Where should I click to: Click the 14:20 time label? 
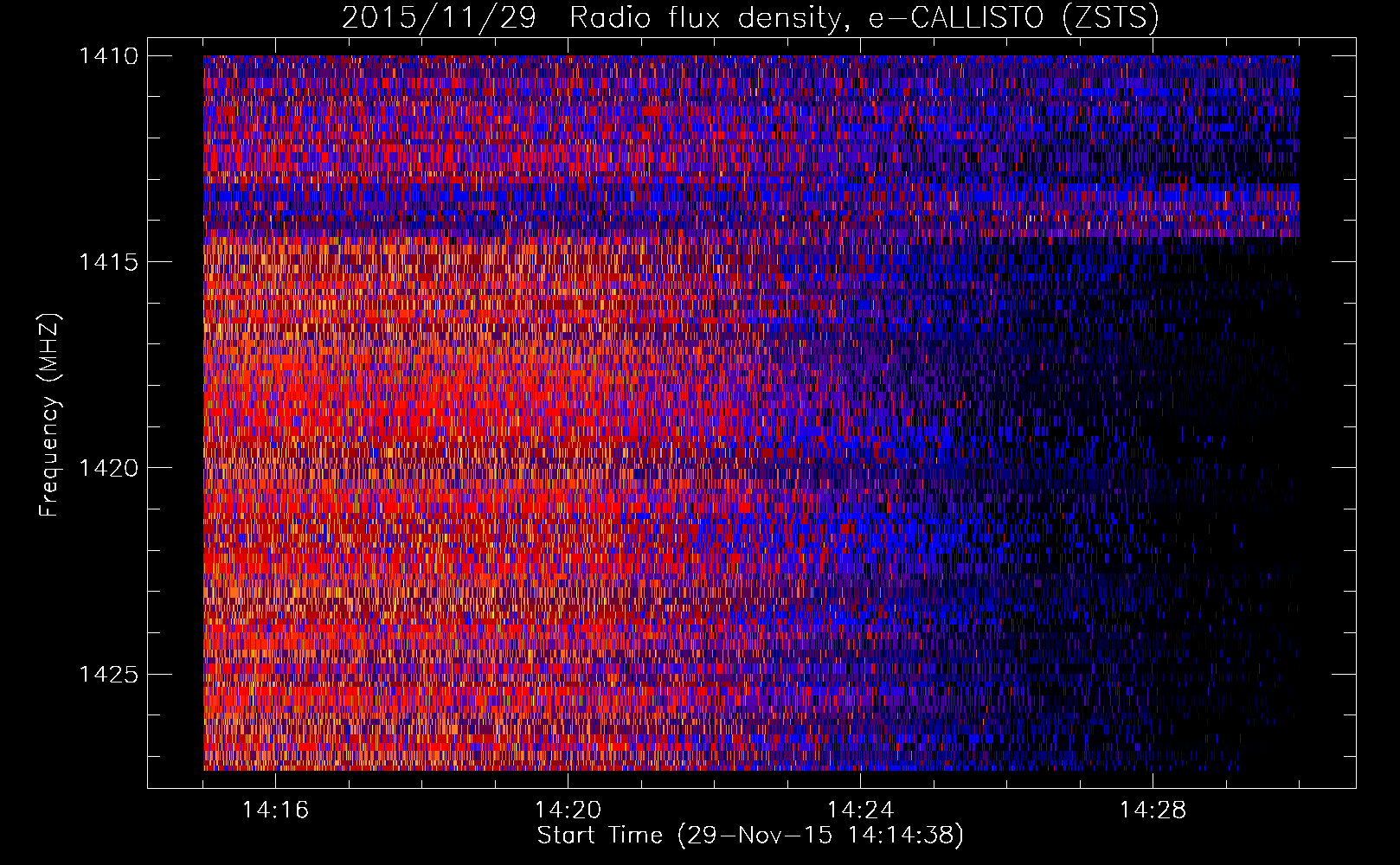click(568, 811)
